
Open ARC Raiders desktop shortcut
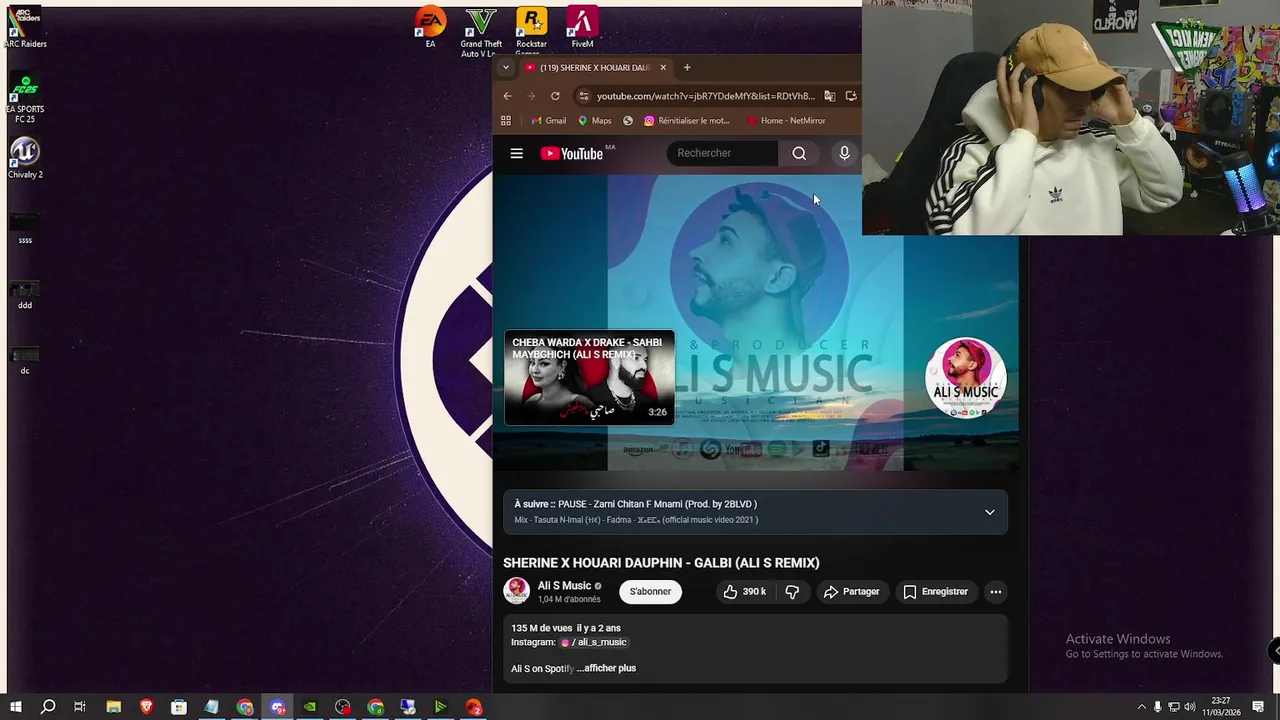click(25, 29)
